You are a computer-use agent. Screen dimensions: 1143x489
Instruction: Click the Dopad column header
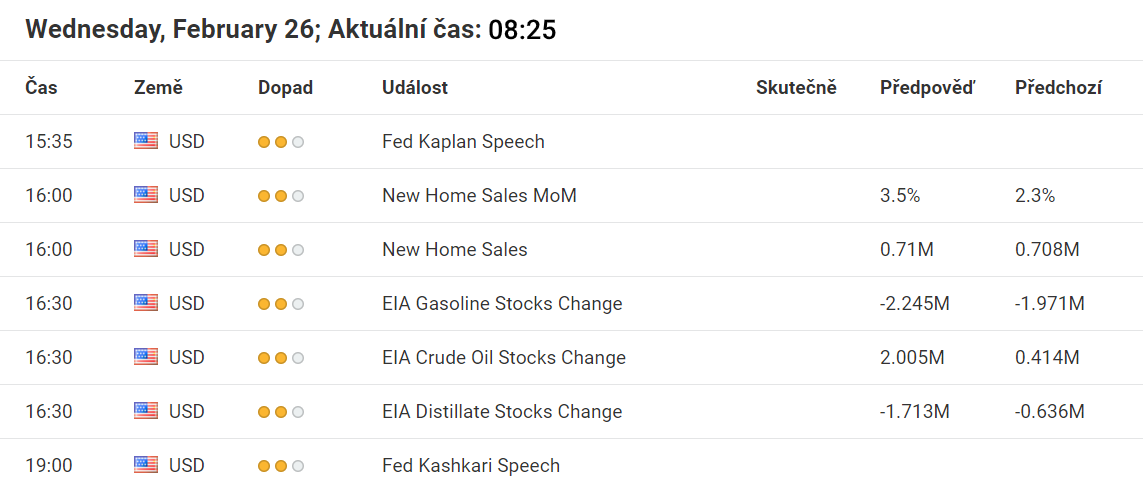pos(285,87)
